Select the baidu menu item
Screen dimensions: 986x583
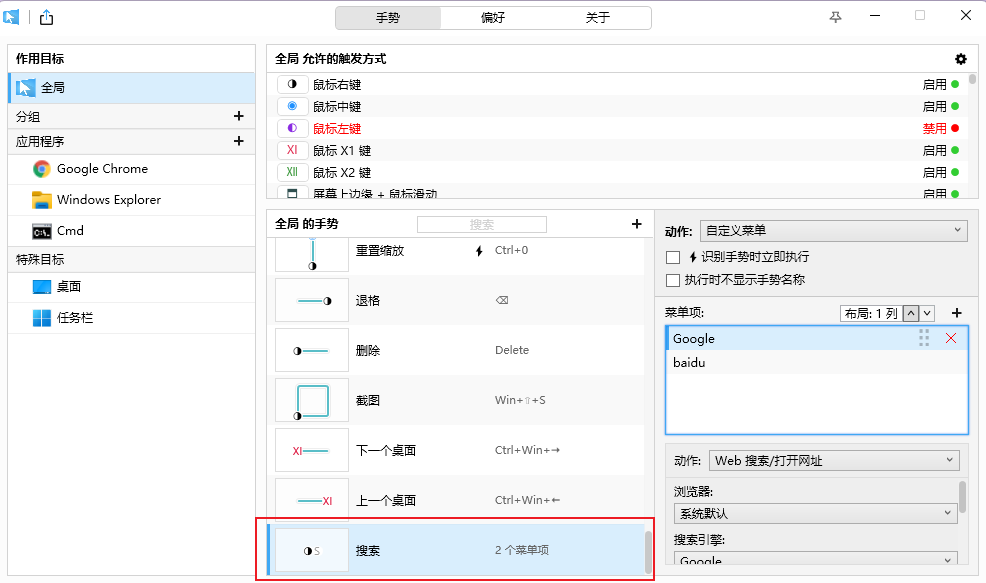point(690,363)
